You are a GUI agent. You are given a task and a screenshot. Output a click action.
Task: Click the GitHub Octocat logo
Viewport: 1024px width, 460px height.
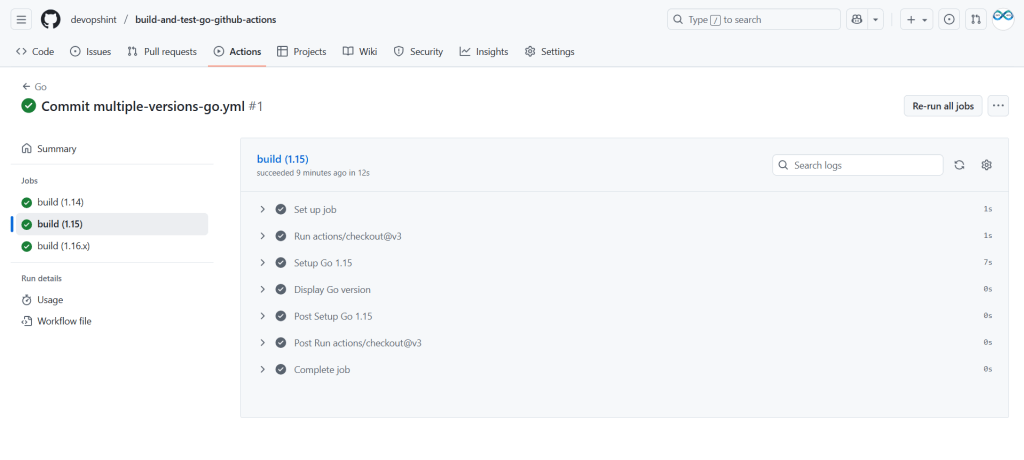point(50,20)
